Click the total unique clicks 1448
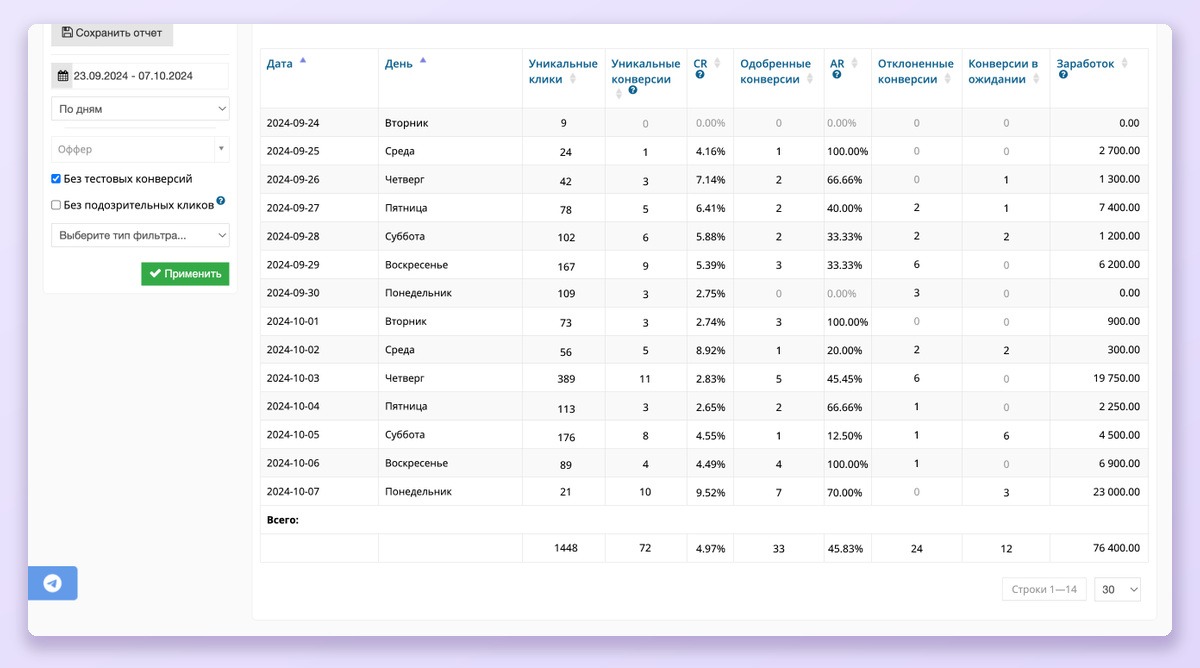Image resolution: width=1200 pixels, height=668 pixels. [x=564, y=548]
